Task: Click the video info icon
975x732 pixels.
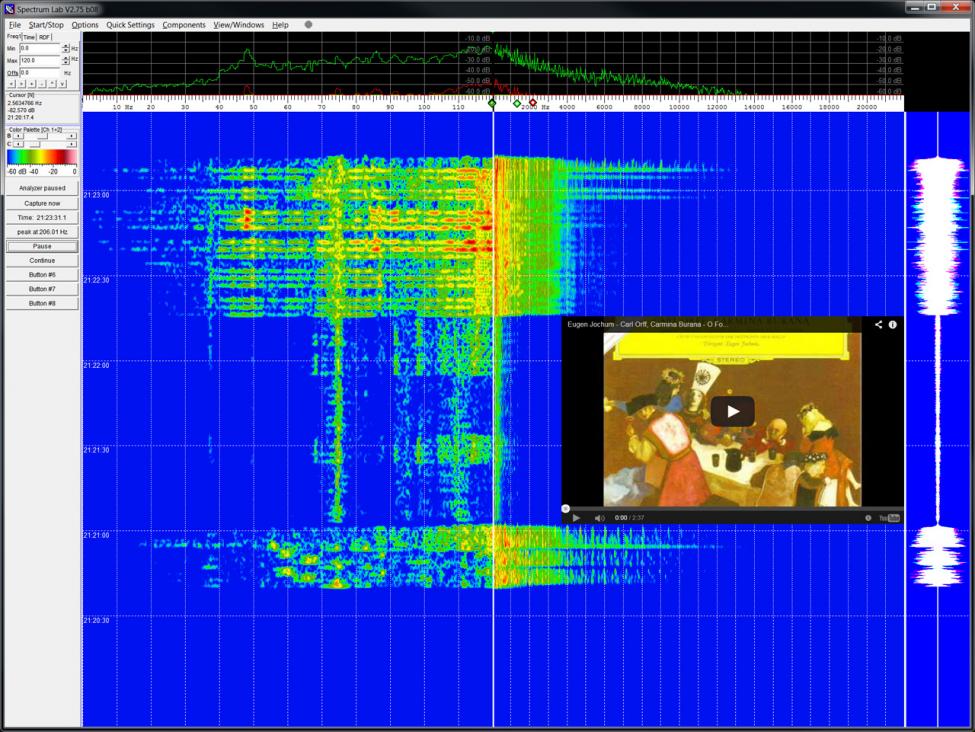Action: coord(893,324)
